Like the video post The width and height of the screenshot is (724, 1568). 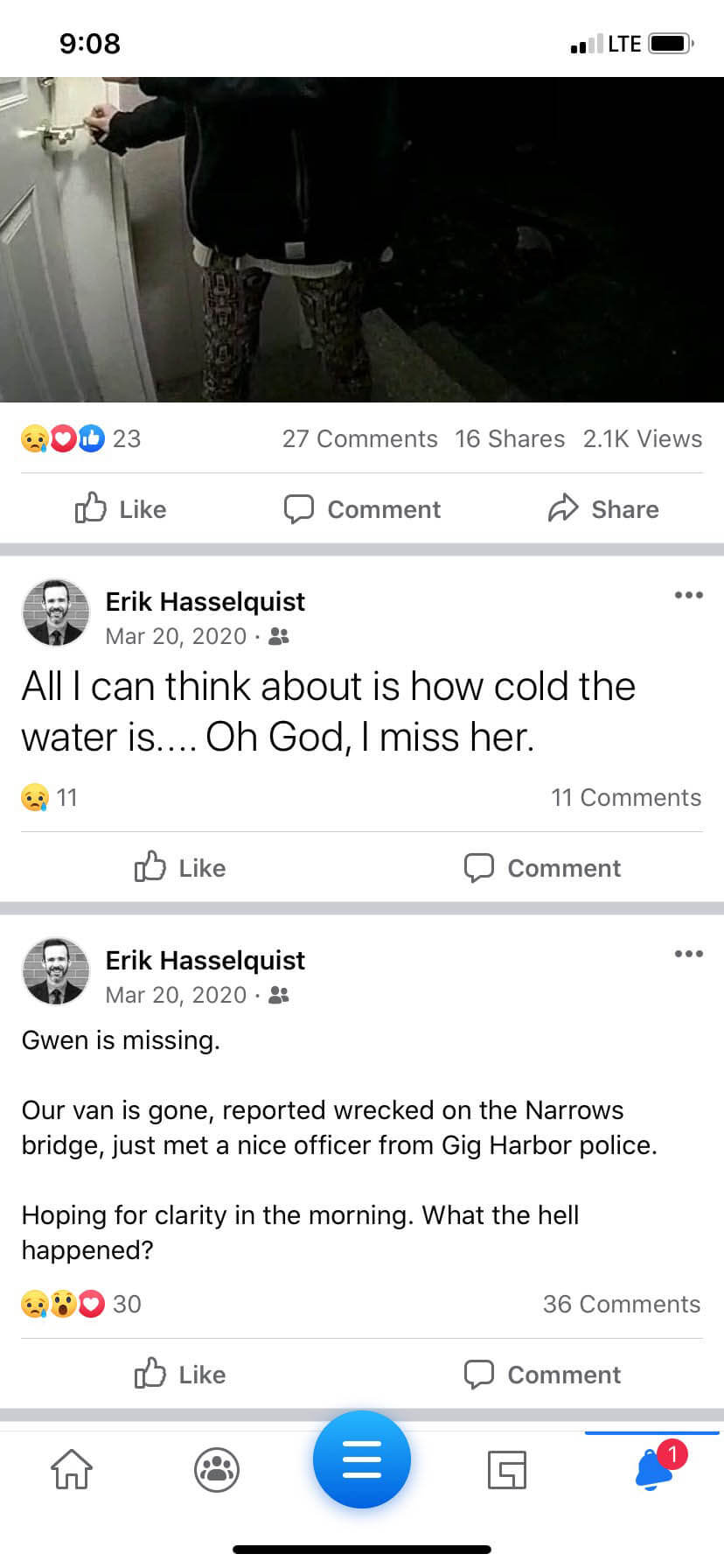point(121,509)
